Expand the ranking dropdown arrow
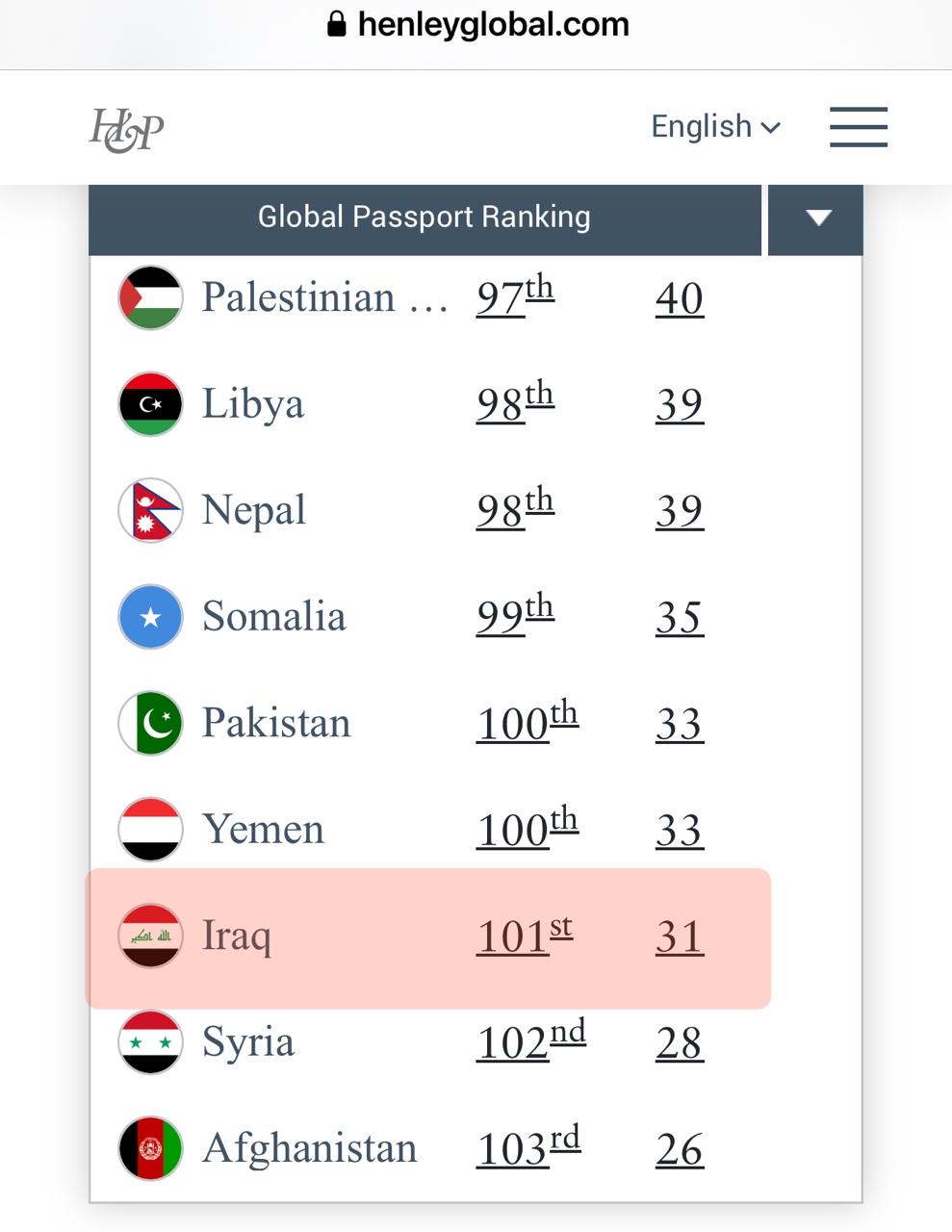This screenshot has width=952, height=1232. pos(816,218)
